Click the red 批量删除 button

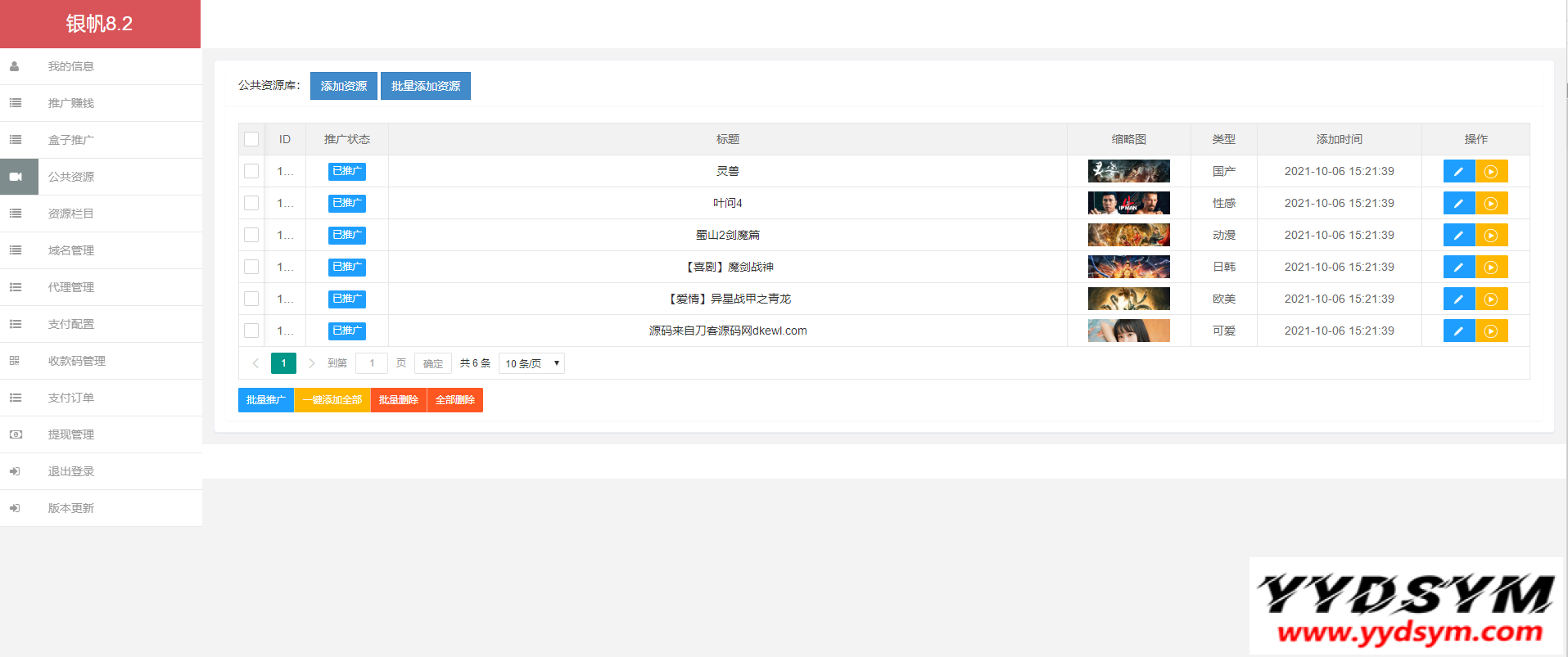coord(399,400)
